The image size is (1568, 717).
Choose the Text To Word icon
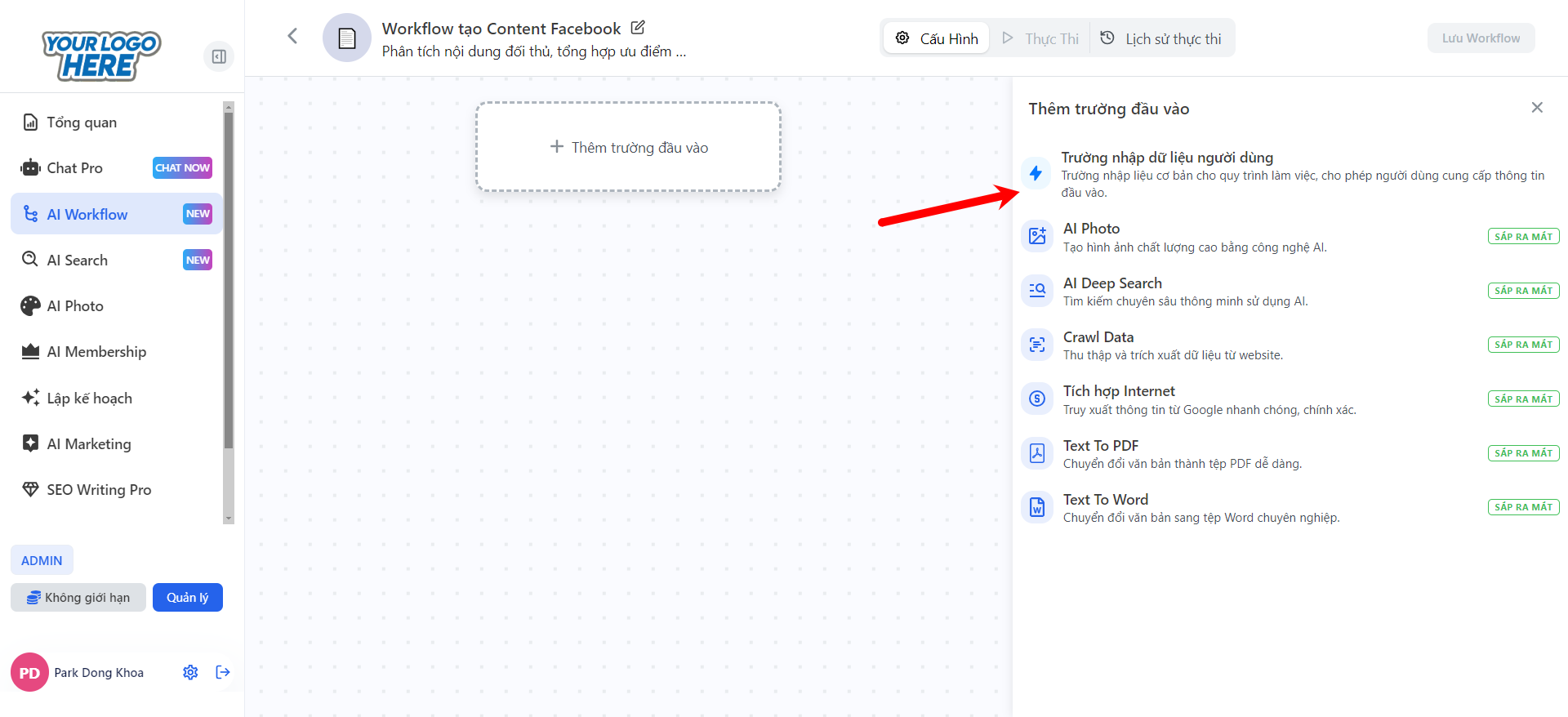click(x=1036, y=507)
